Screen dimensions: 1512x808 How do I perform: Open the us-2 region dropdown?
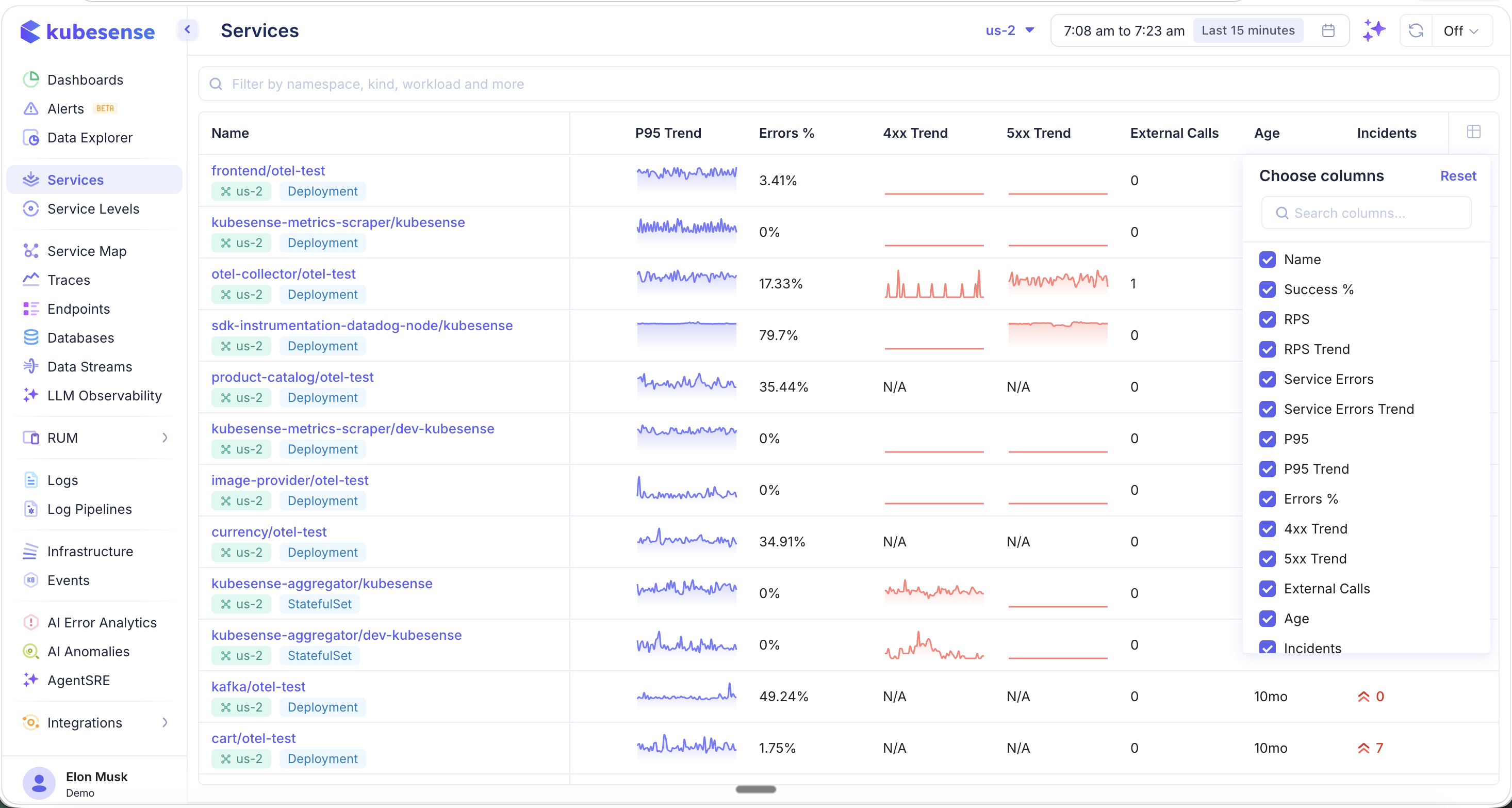(x=1008, y=30)
